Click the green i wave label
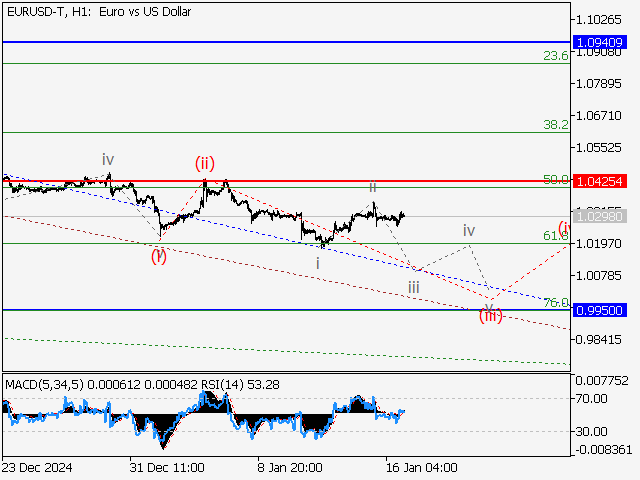 (318, 263)
